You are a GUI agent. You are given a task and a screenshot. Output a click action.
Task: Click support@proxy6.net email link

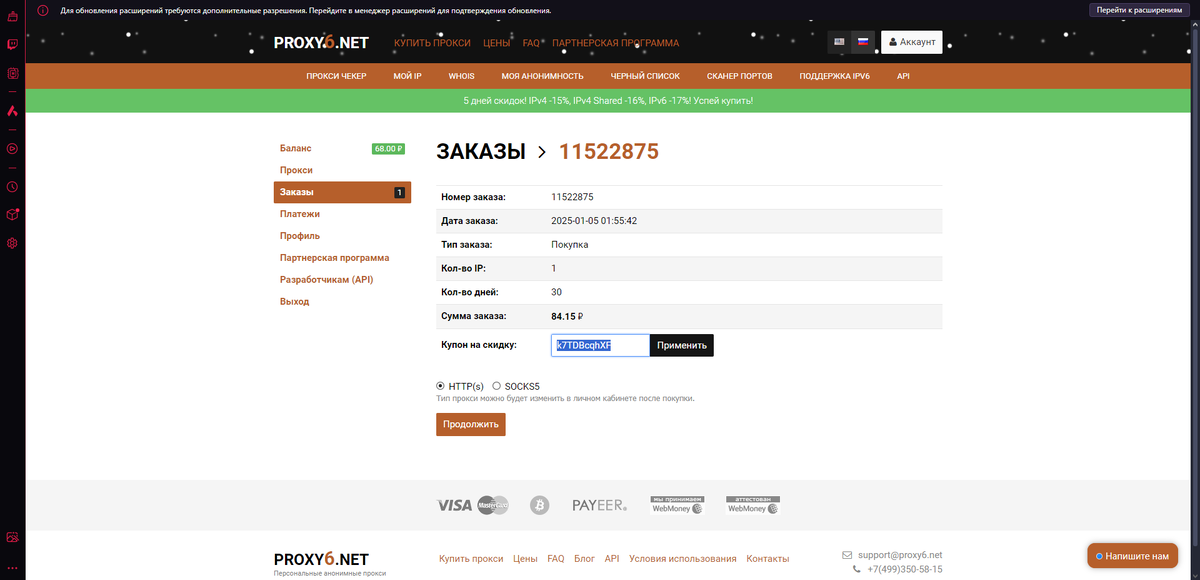[x=899, y=555]
